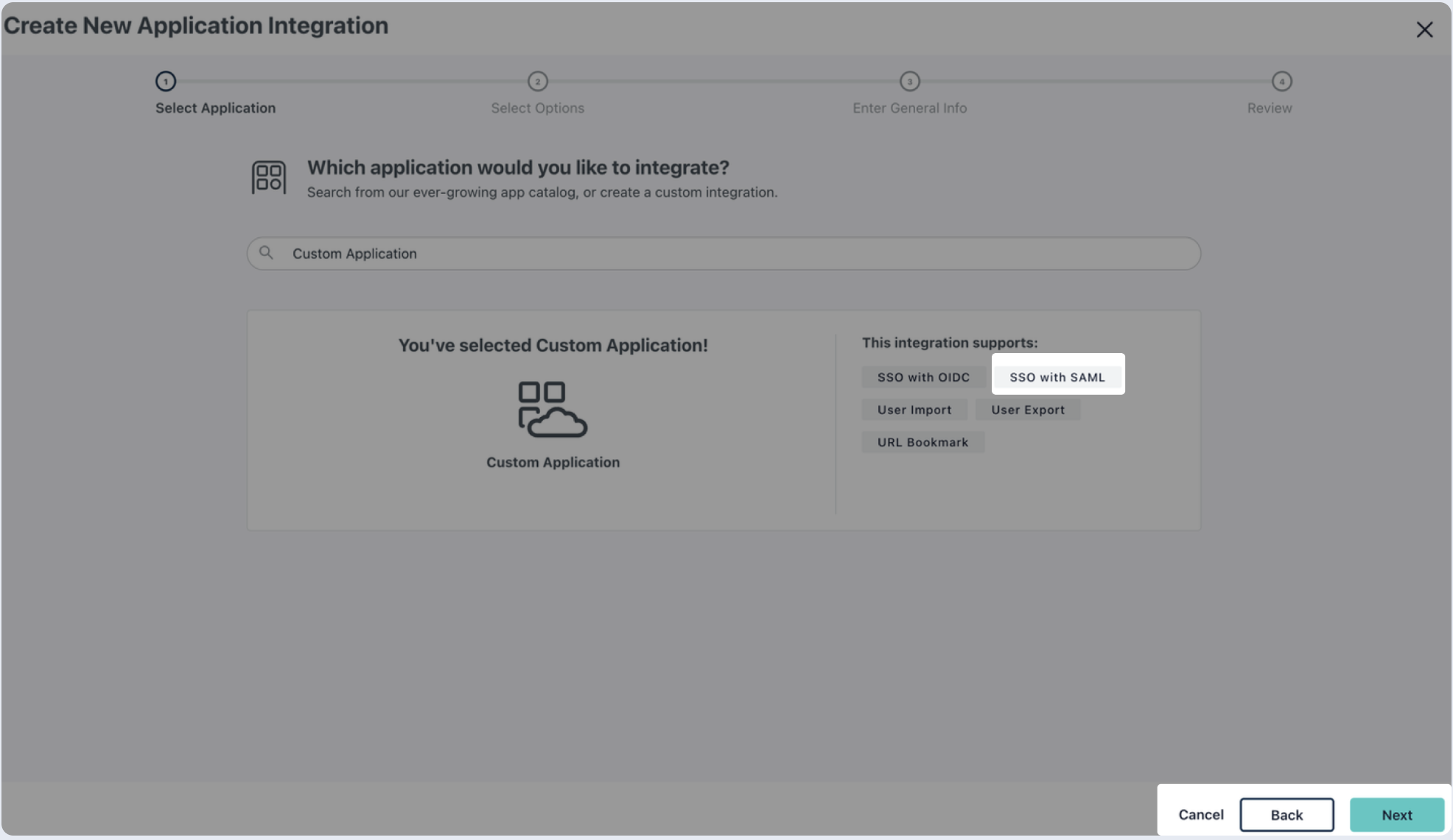The image size is (1453, 840).
Task: Click step 2 circle Select Options
Action: [538, 81]
